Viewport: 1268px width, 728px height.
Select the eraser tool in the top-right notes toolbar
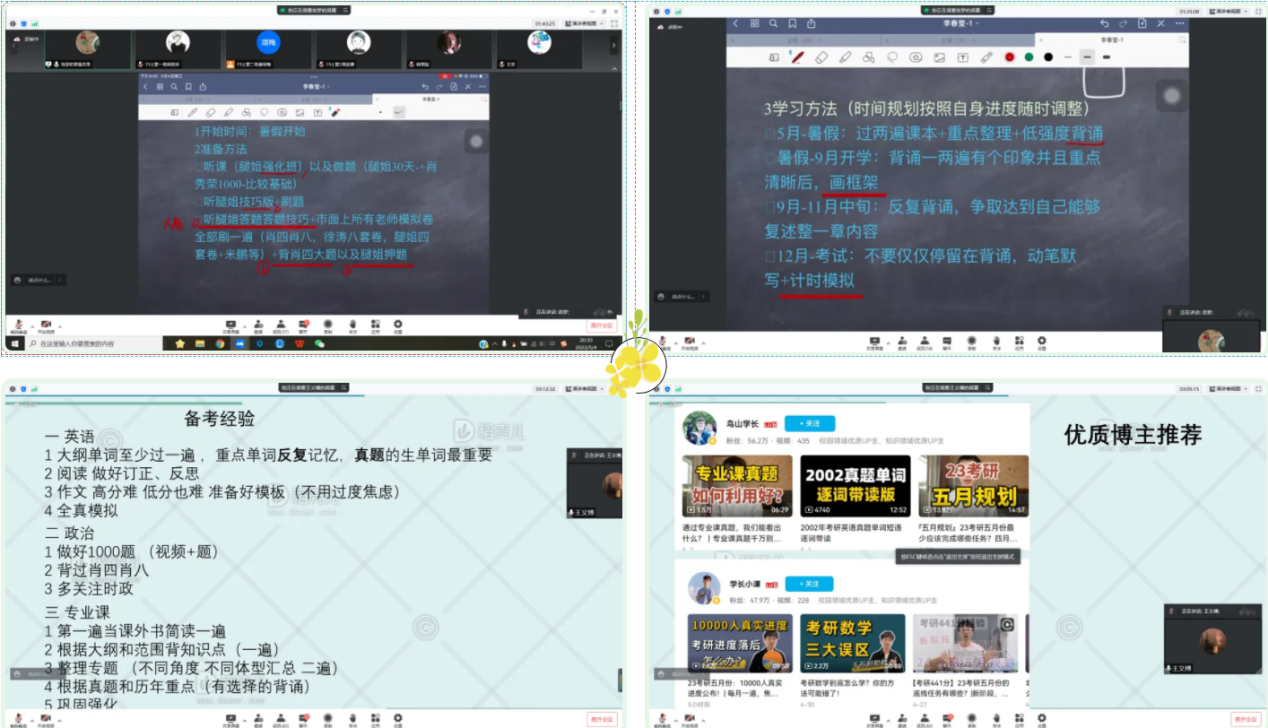click(821, 57)
